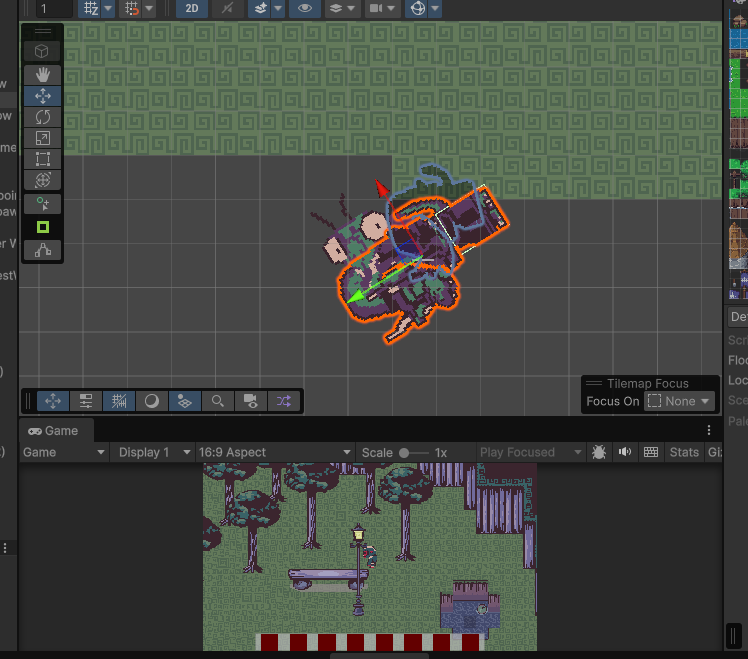Image resolution: width=748 pixels, height=659 pixels.
Task: Toggle 2D scene view mode
Action: (x=192, y=8)
